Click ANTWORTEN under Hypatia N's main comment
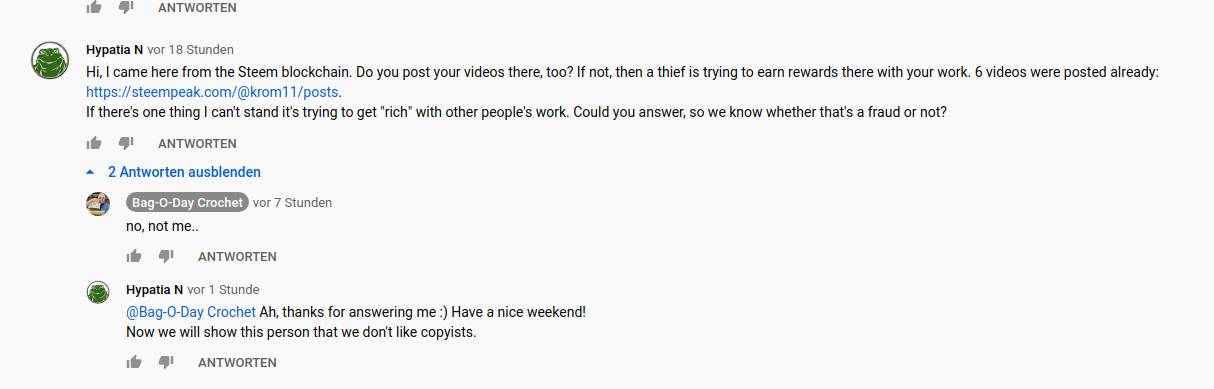Screen dimensions: 1214x389 [197, 144]
